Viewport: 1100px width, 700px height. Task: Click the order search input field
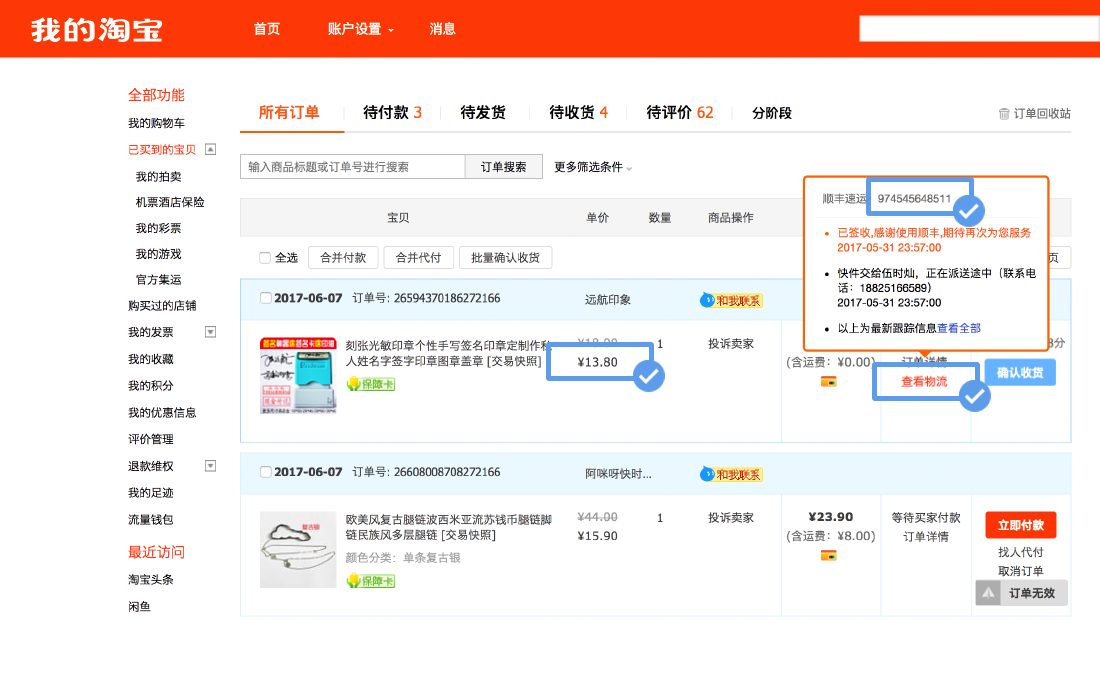(352, 167)
